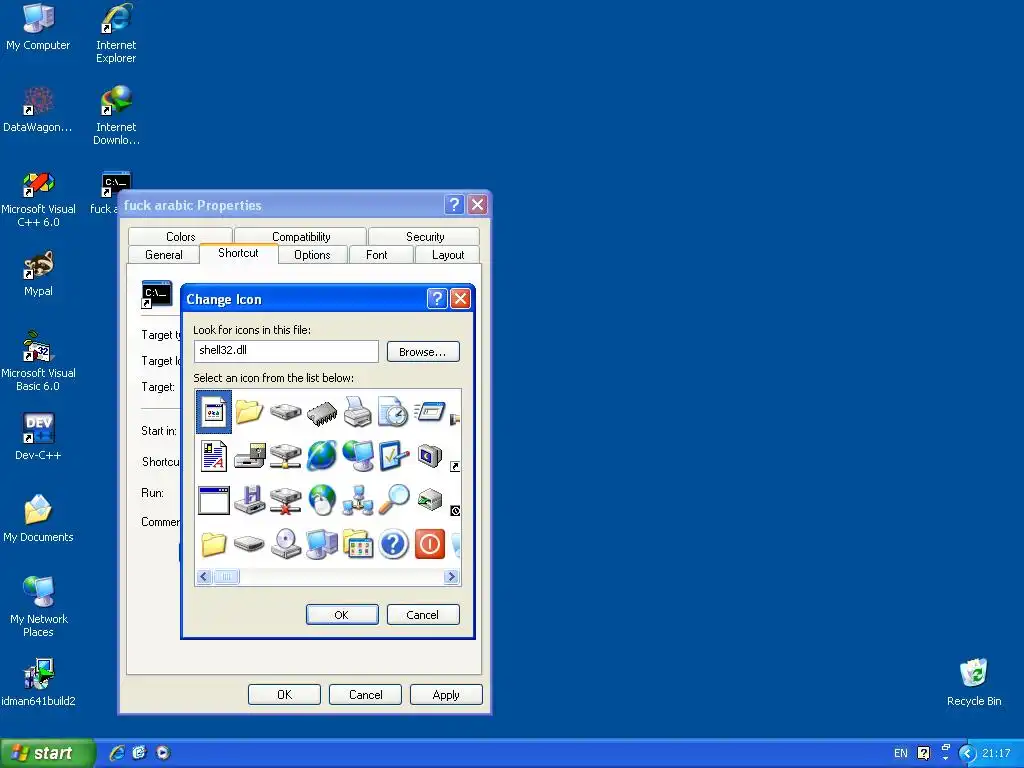Choose the CD drive icon
Viewport: 1024px width, 768px height.
click(285, 544)
